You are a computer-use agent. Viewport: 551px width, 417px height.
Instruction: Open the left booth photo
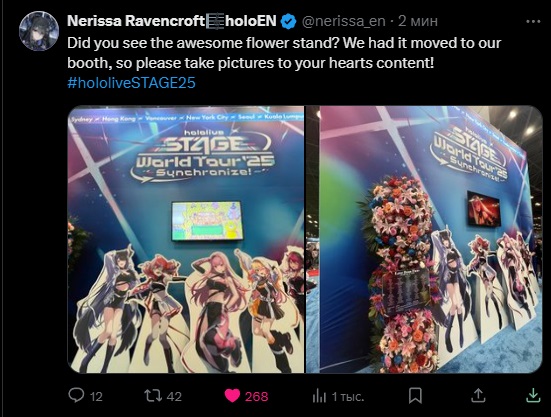(186, 239)
